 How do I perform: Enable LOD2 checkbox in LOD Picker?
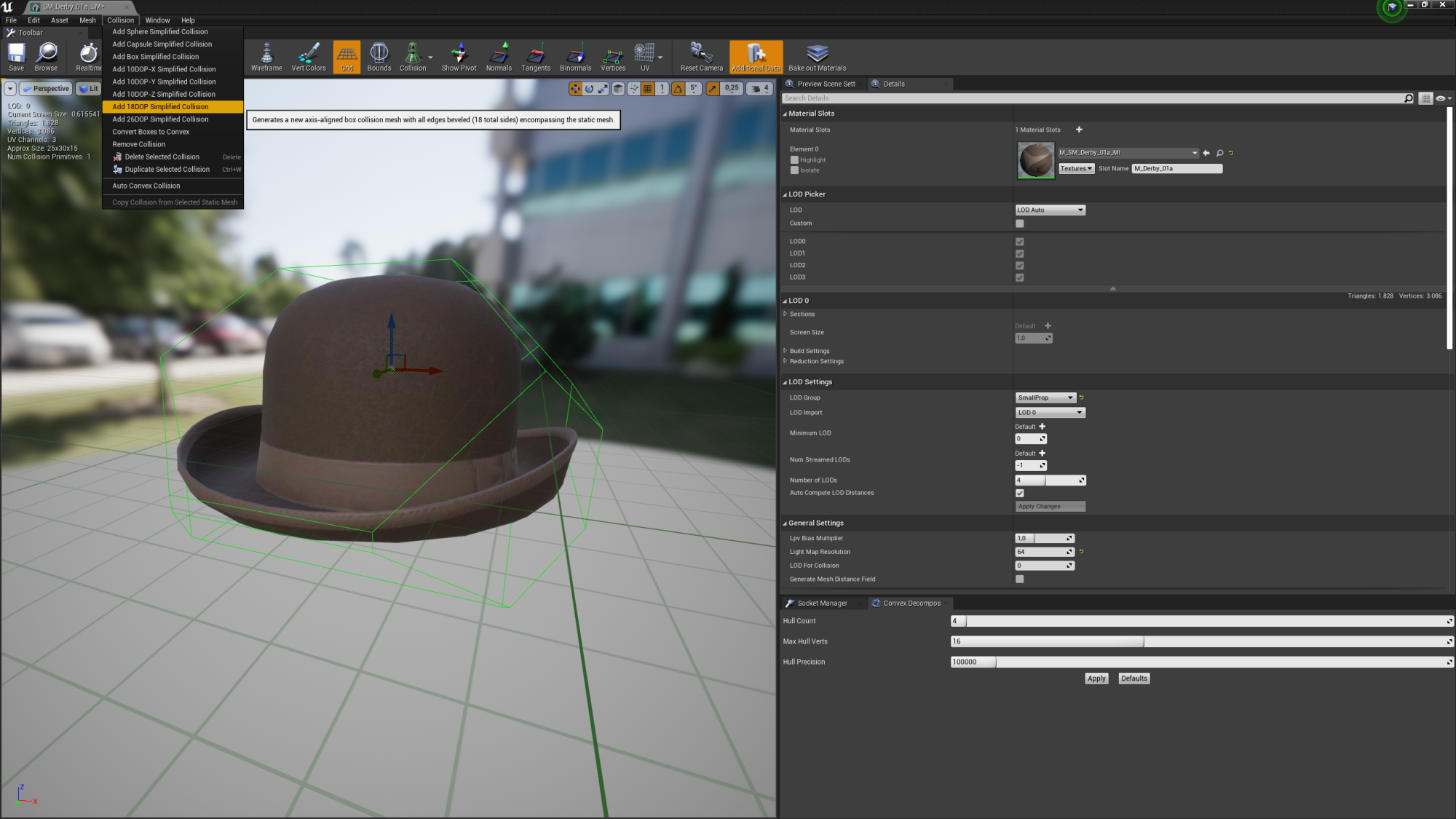[1020, 265]
